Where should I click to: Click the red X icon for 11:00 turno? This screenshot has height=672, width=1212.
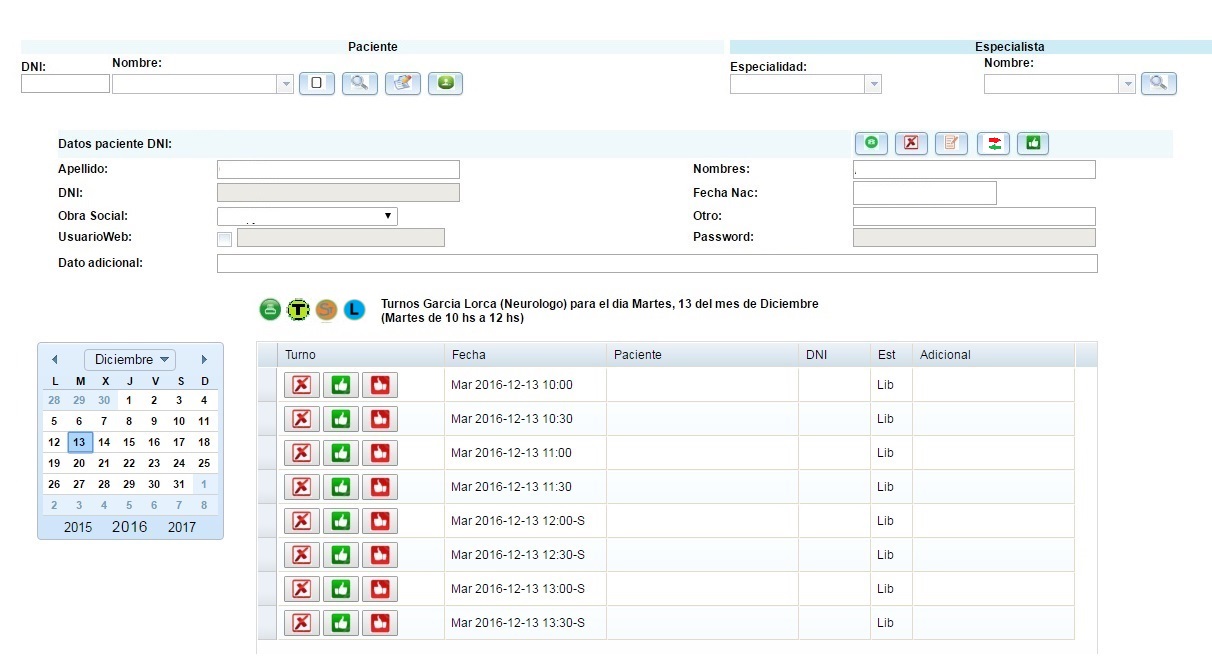302,453
